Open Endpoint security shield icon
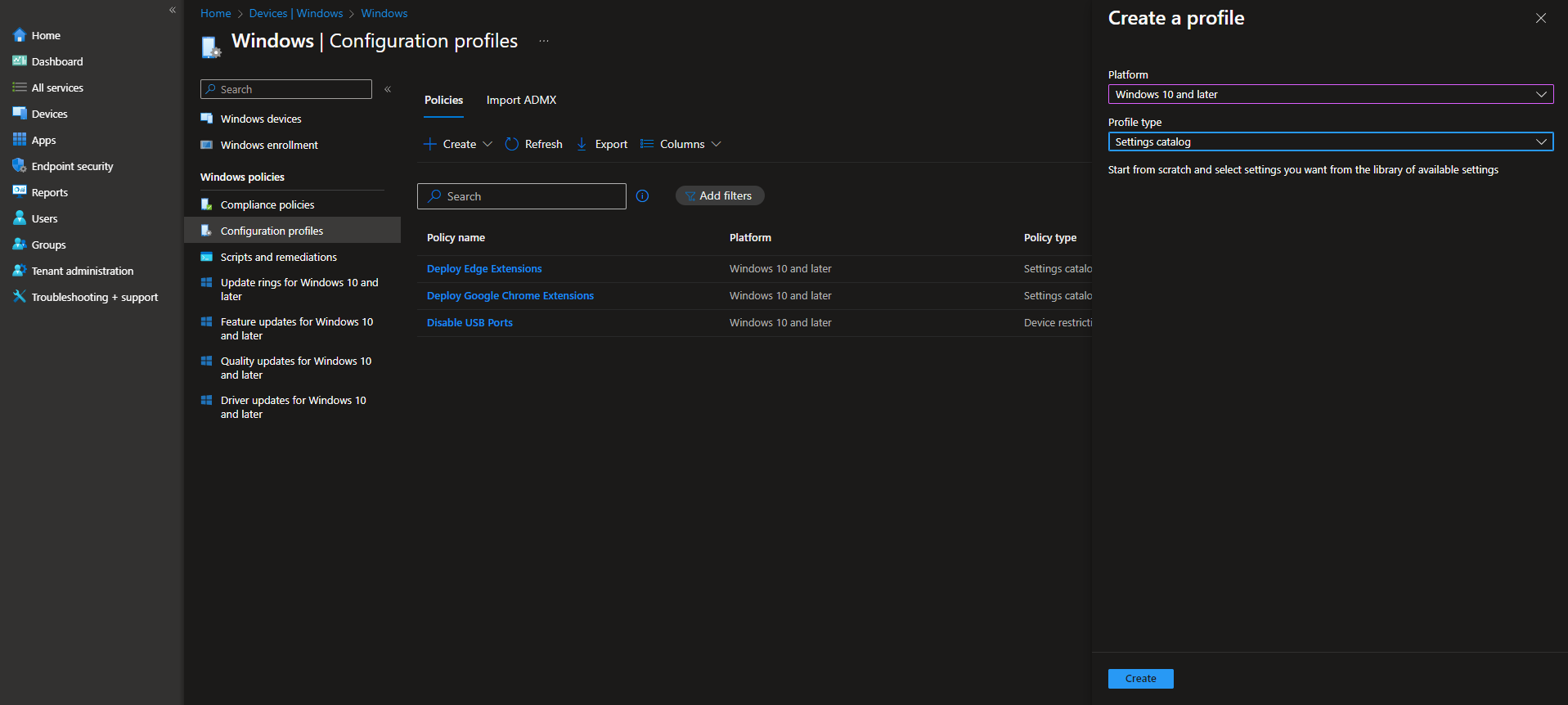 20,166
